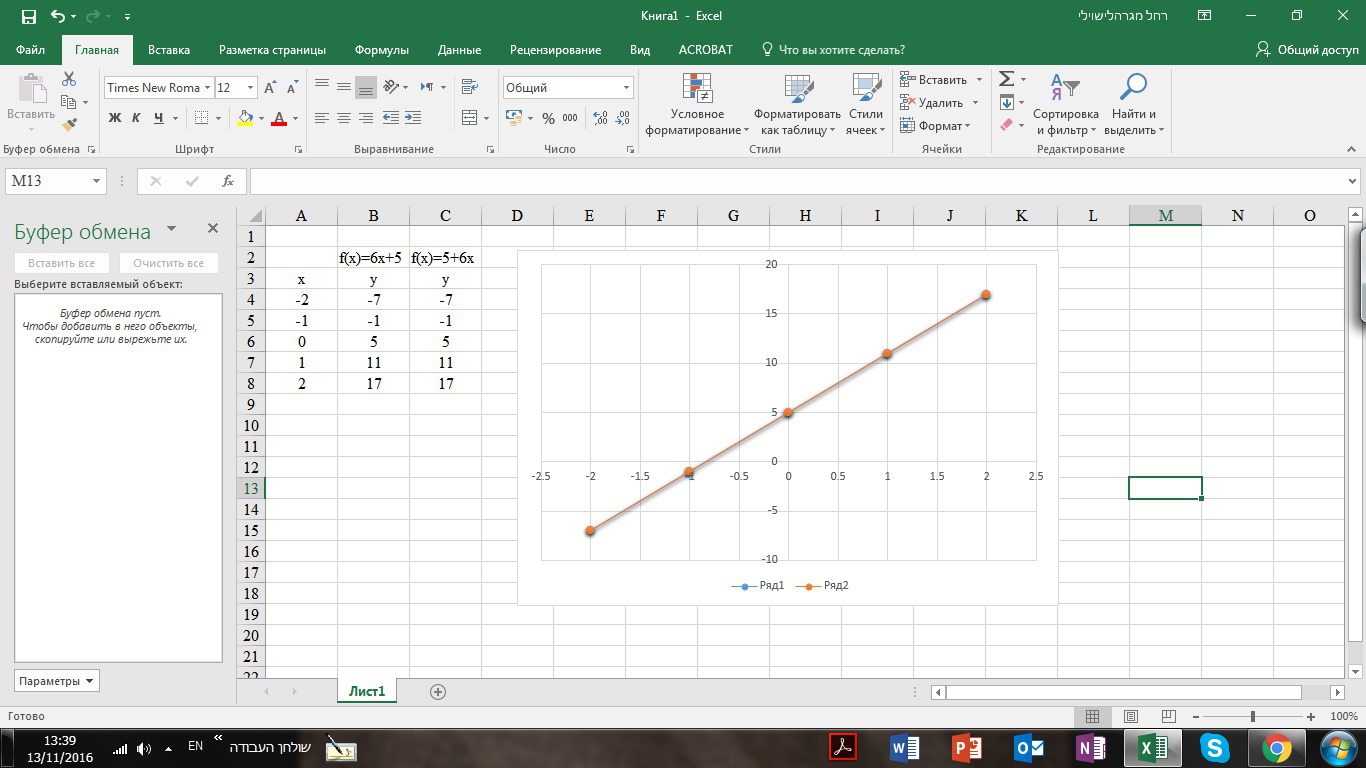Toggle bold Ж formatting

click(114, 118)
